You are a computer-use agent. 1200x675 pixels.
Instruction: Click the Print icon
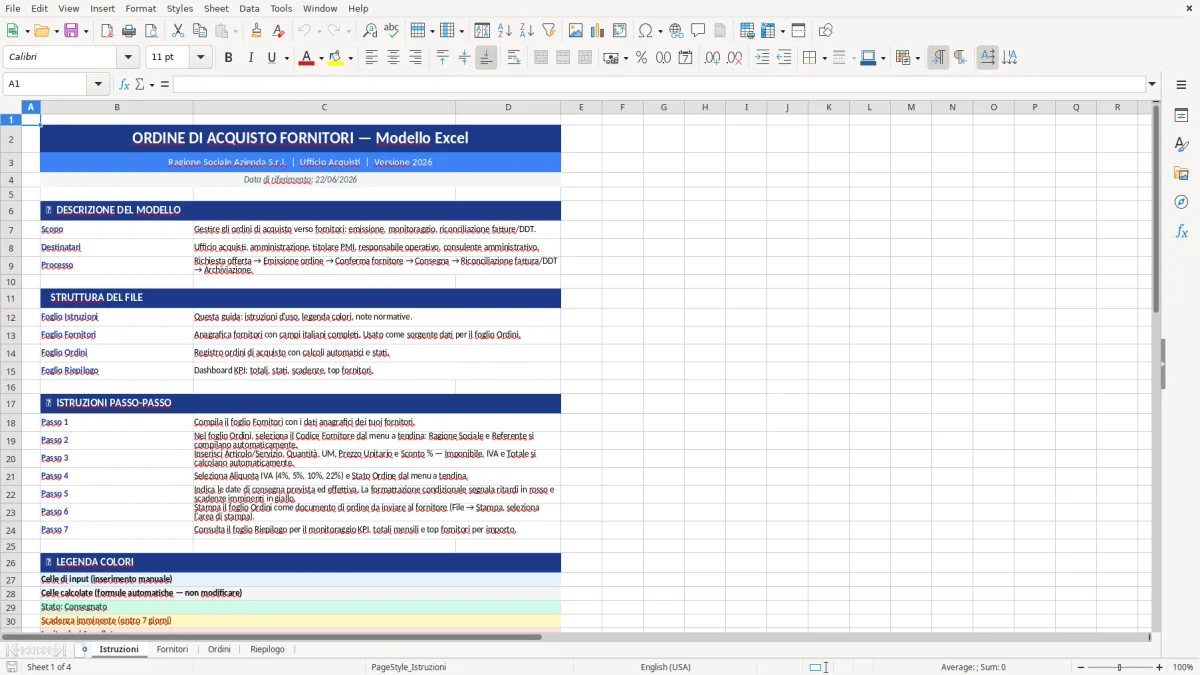[129, 31]
